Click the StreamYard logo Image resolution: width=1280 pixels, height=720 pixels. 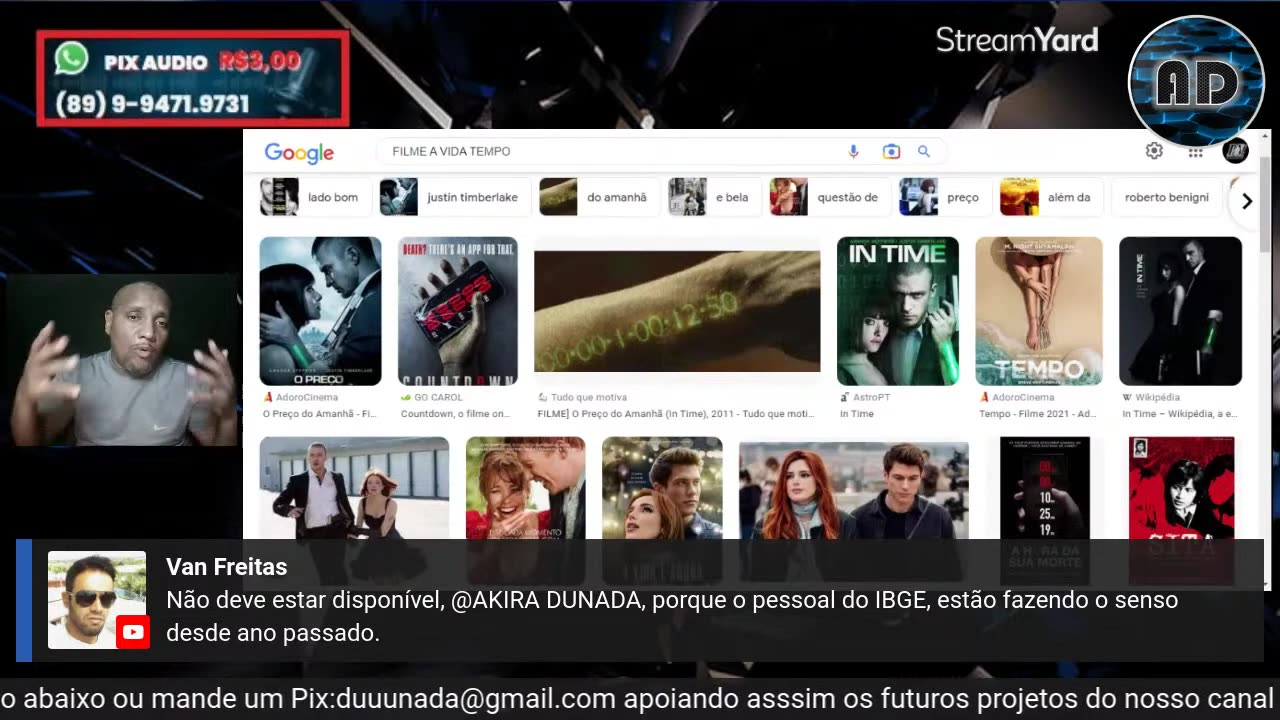tap(1017, 40)
